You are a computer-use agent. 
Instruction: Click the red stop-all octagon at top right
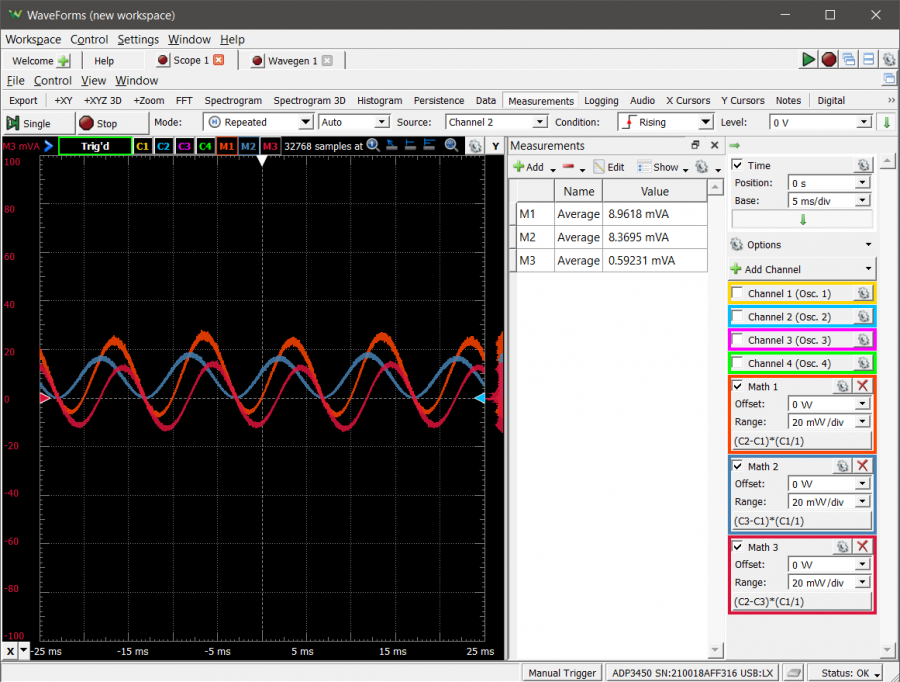pos(828,59)
